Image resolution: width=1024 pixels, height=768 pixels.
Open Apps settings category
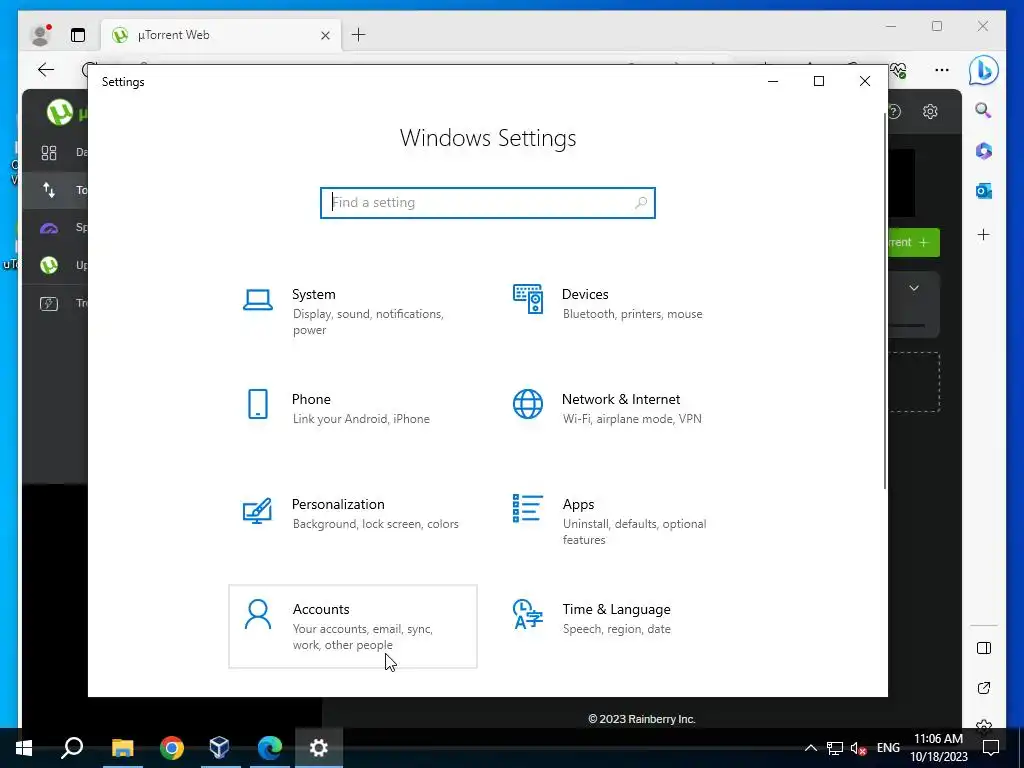[622, 521]
